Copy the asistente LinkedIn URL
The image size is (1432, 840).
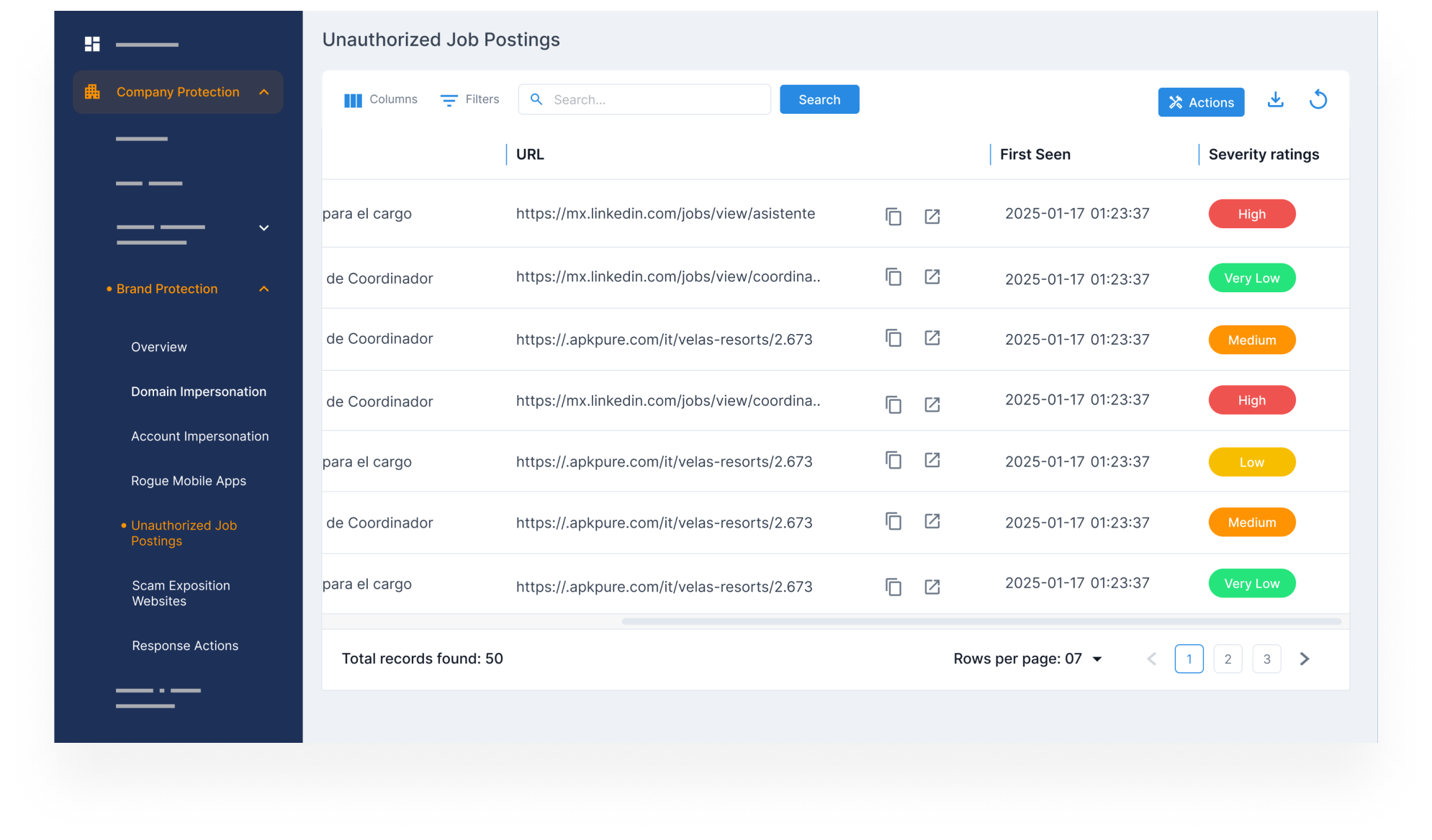pos(893,216)
